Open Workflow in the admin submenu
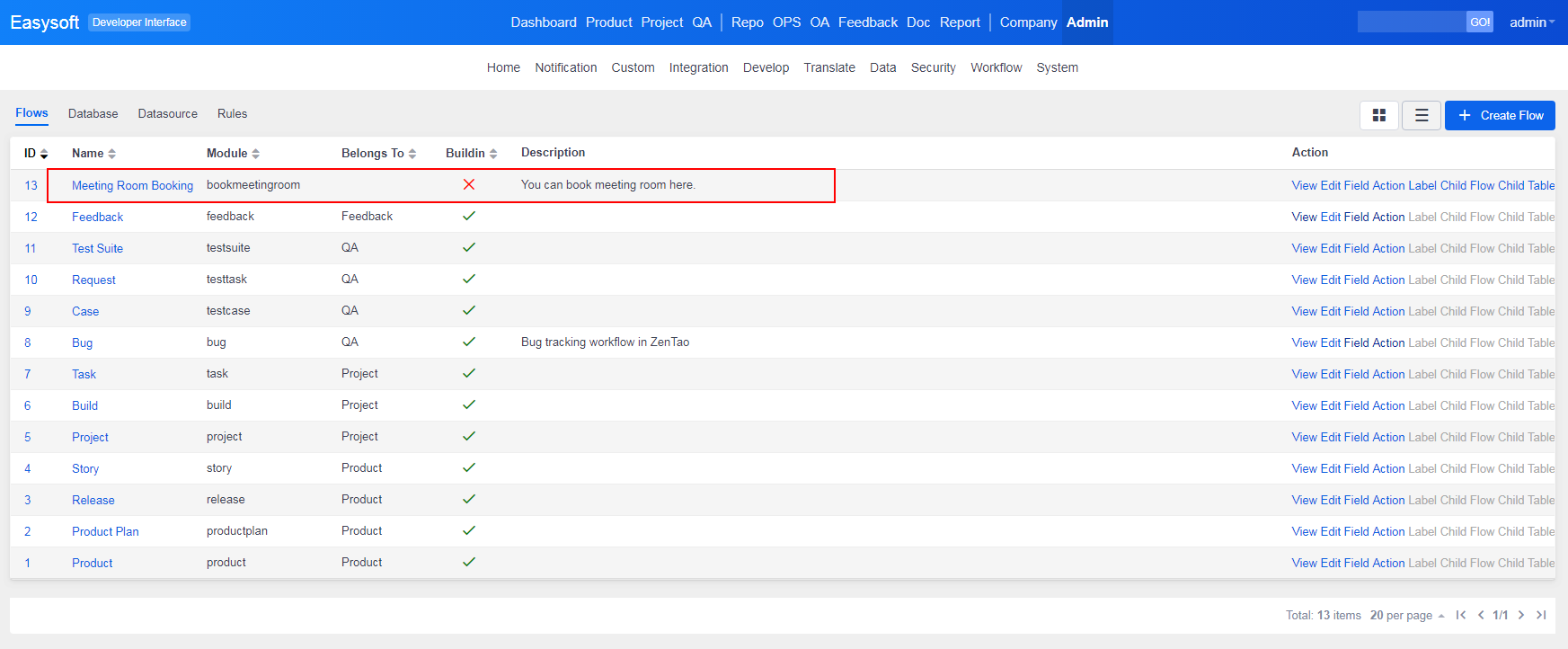 996,67
